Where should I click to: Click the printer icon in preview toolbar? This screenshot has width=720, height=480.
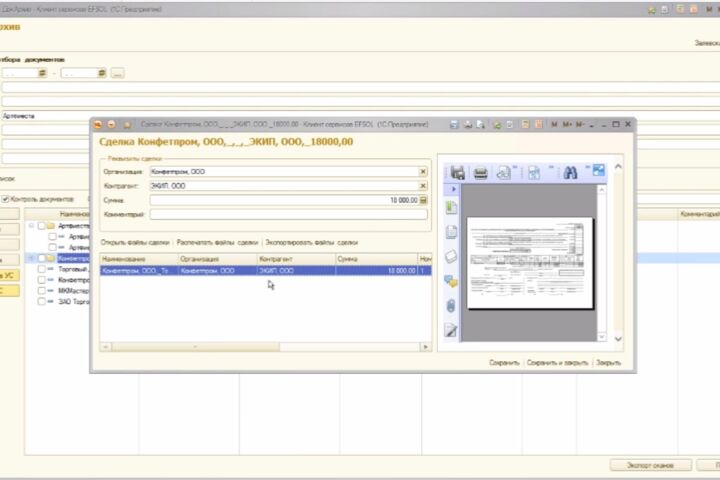pyautogui.click(x=480, y=173)
